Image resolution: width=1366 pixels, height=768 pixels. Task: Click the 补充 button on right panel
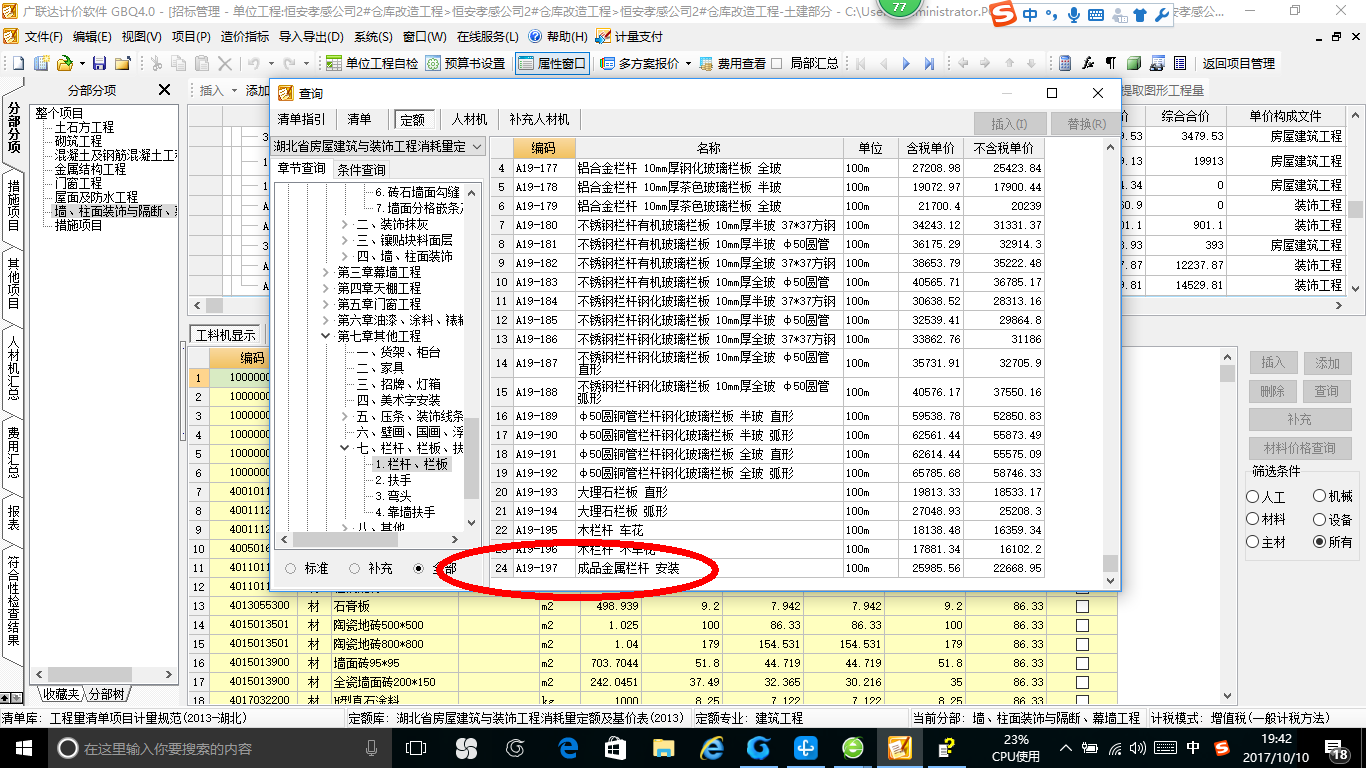point(1299,419)
